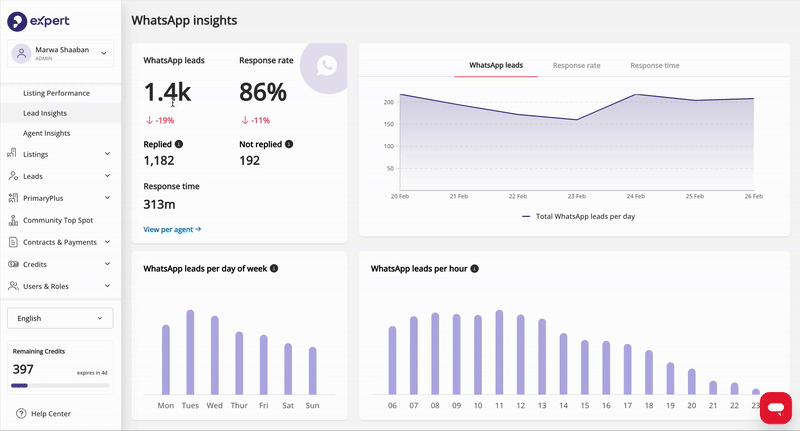The height and width of the screenshot is (431, 800).
Task: Open Community Top Spot menu item
Action: [58, 220]
